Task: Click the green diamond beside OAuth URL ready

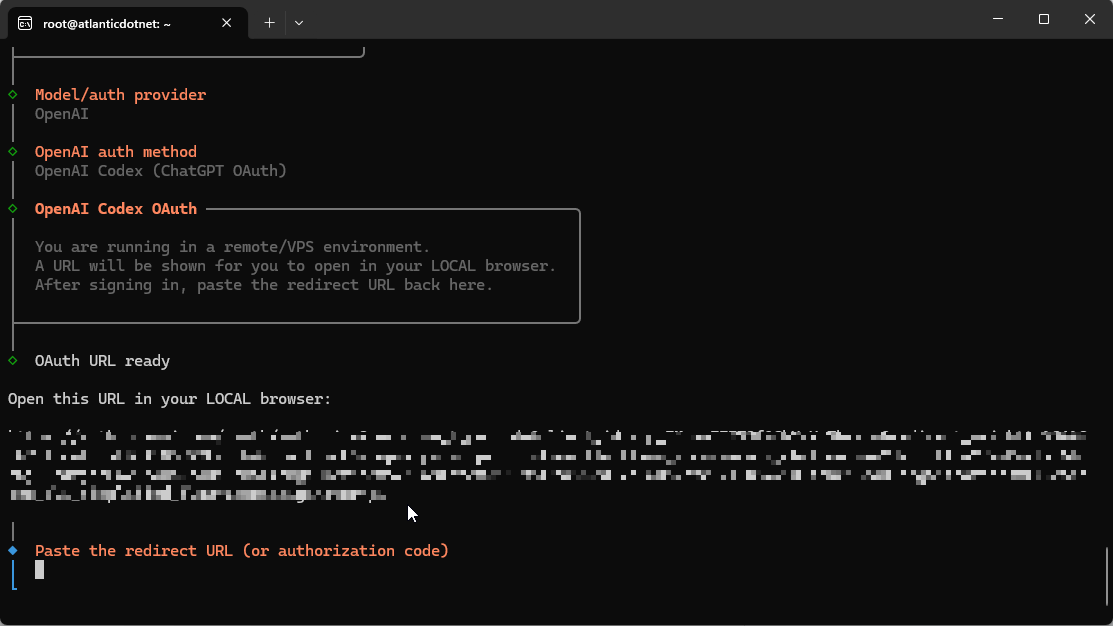Action: [x=13, y=360]
